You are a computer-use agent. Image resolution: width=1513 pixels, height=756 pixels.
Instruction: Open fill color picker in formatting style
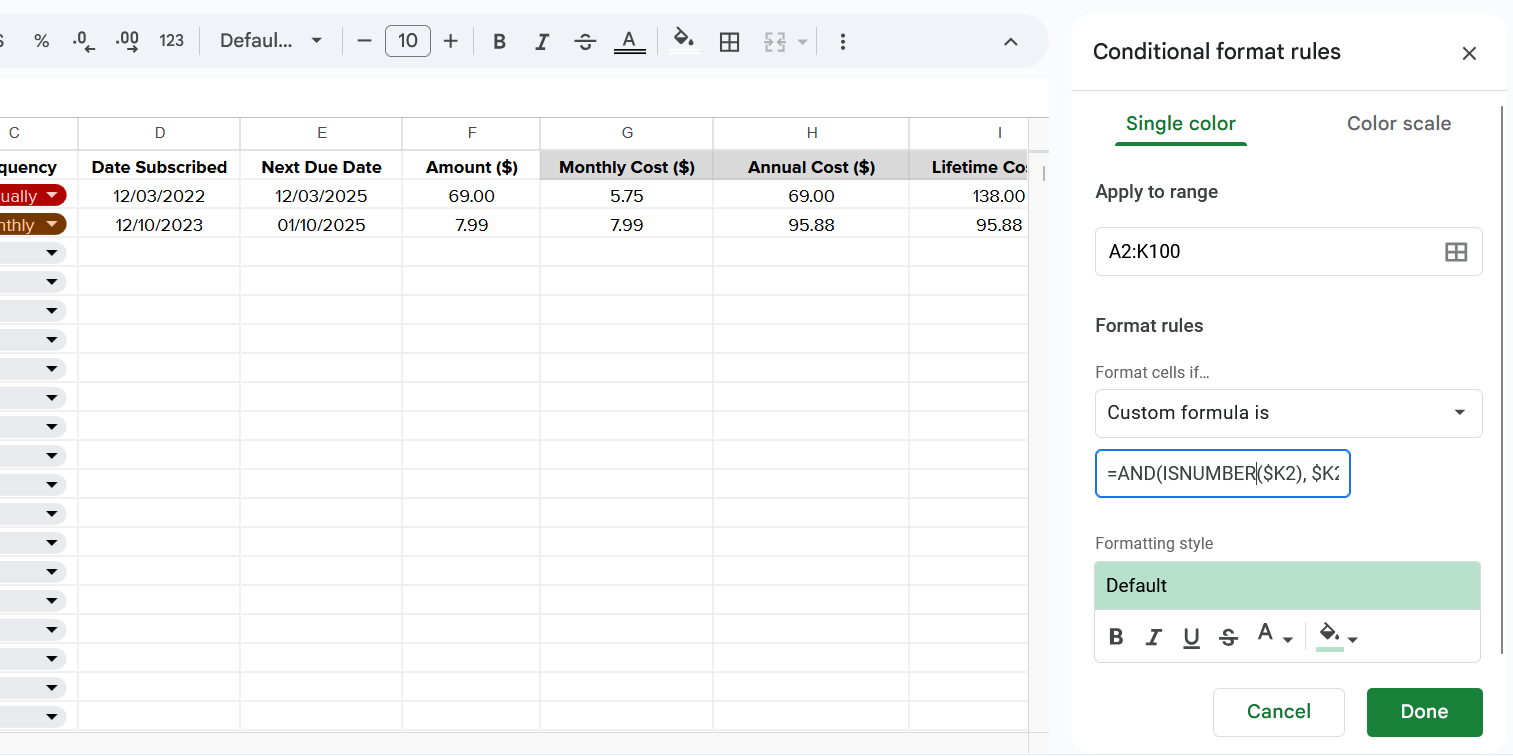tap(1337, 637)
